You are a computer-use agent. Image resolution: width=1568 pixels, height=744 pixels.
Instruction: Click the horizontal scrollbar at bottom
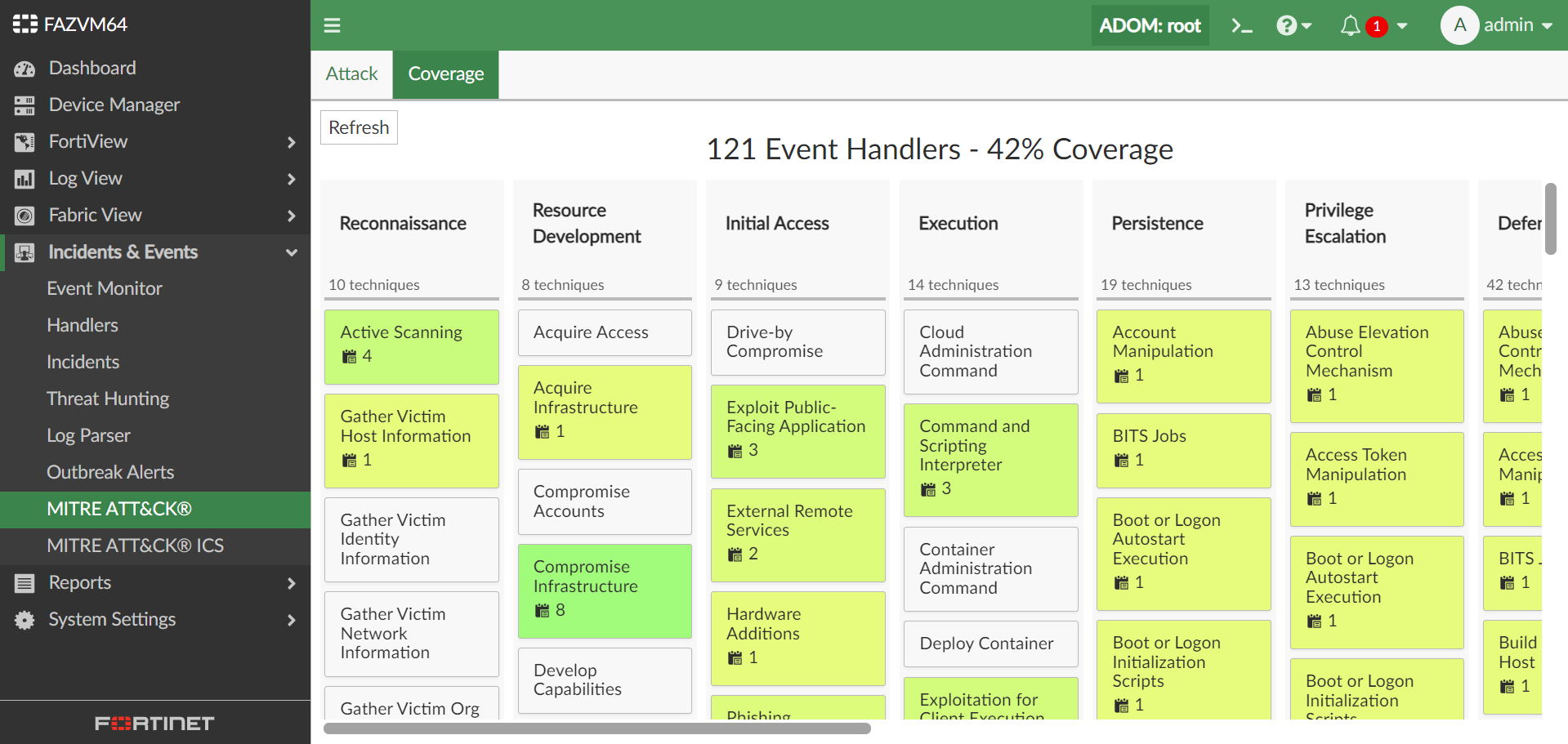pyautogui.click(x=597, y=728)
